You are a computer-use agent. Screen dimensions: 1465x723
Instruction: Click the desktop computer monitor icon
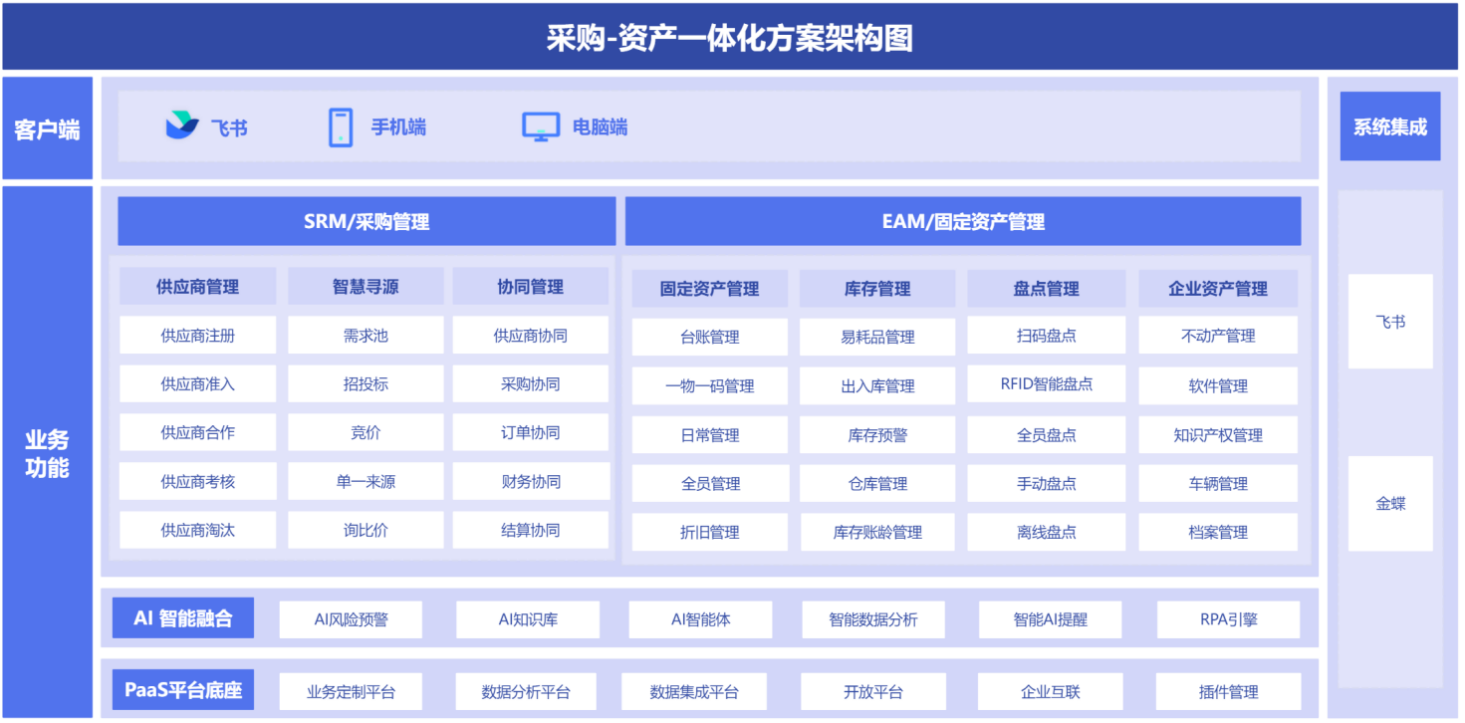[x=540, y=127]
